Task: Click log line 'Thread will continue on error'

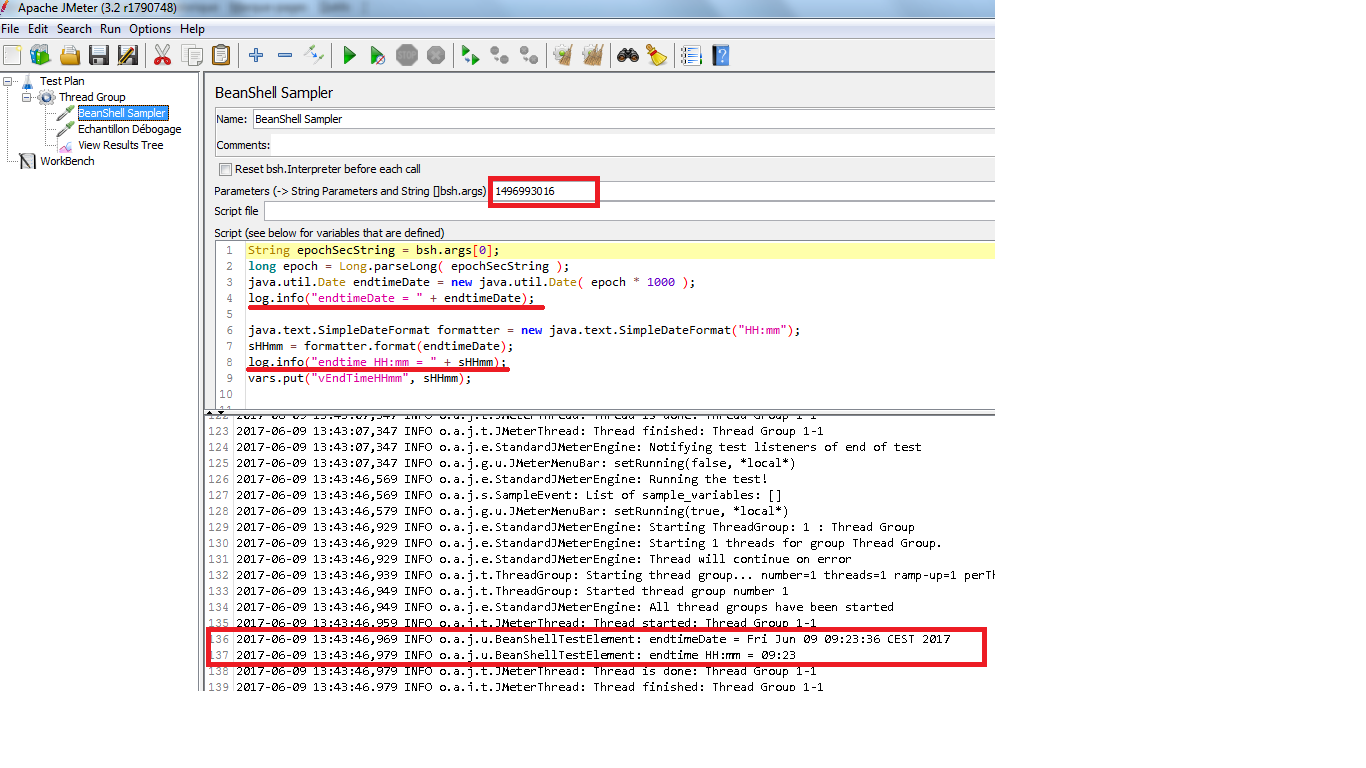Action: click(544, 559)
